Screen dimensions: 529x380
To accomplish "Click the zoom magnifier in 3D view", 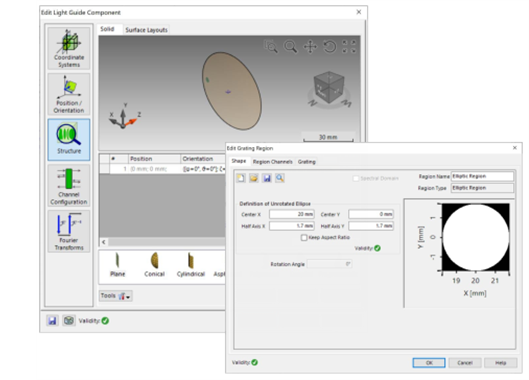I will click(290, 47).
